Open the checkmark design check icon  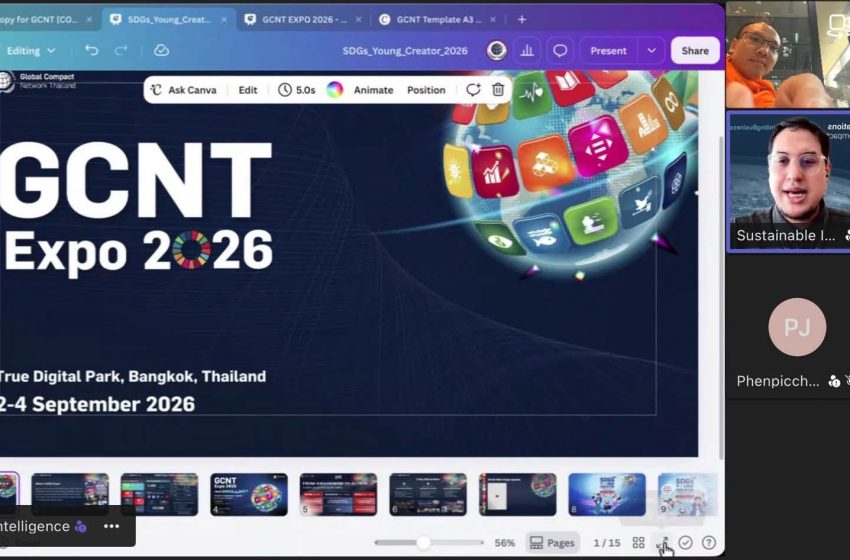pos(686,543)
